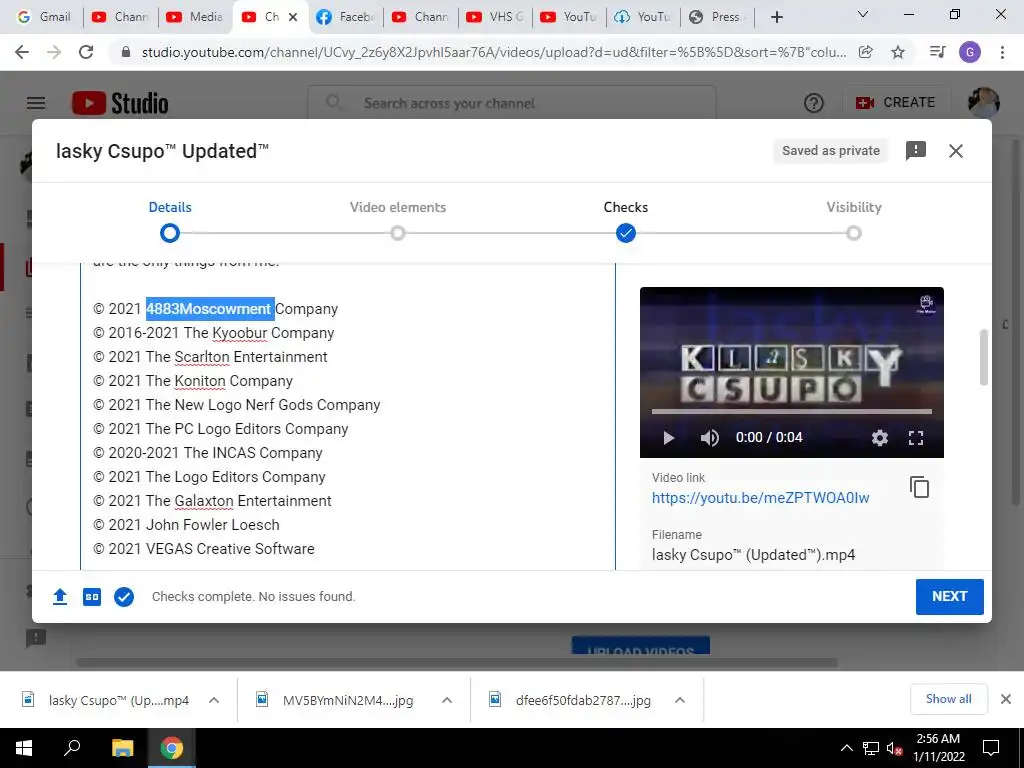
Task: Go back in browser history
Action: [x=22, y=52]
